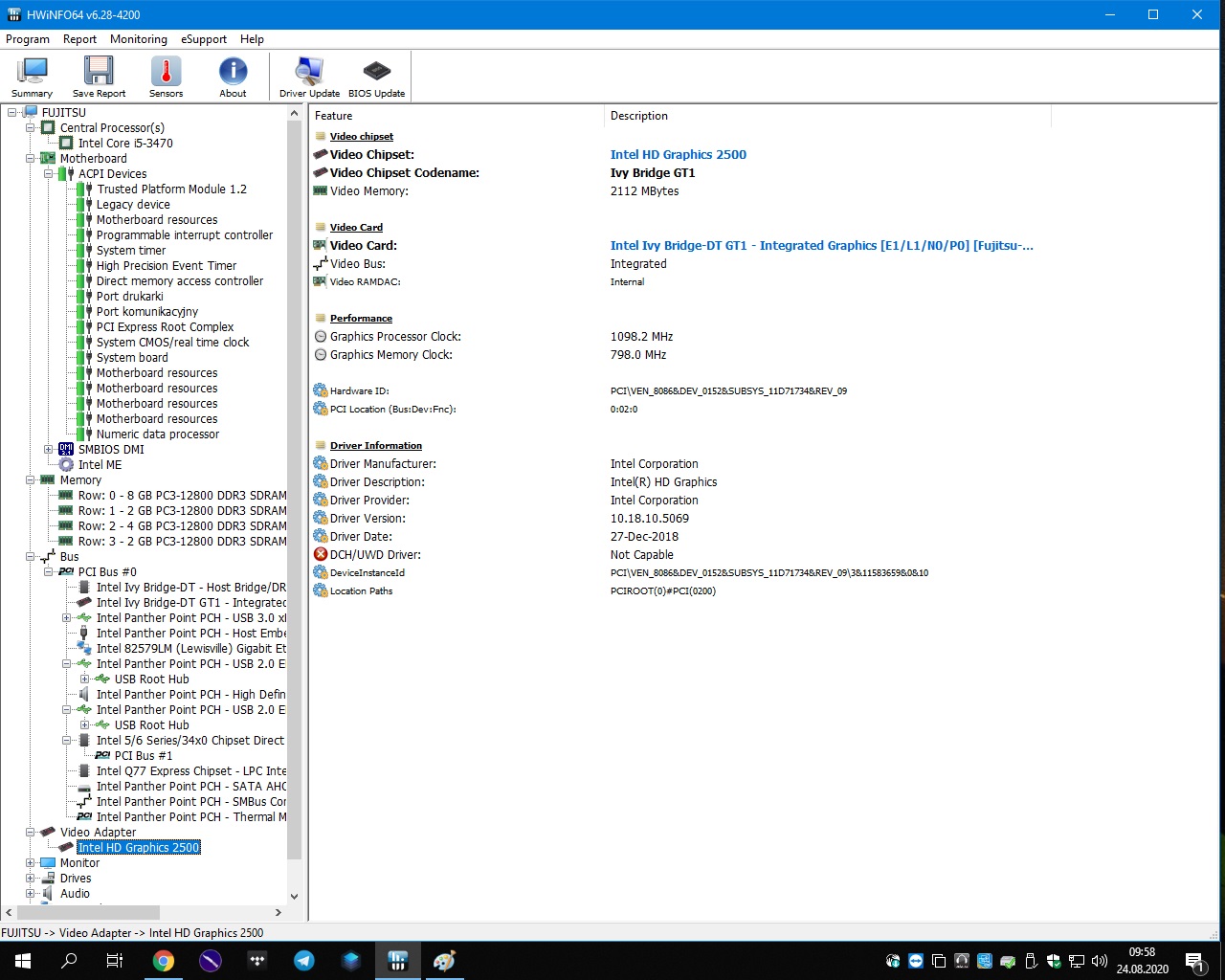Open Google Chrome from taskbar
The height and width of the screenshot is (980, 1225).
(164, 961)
